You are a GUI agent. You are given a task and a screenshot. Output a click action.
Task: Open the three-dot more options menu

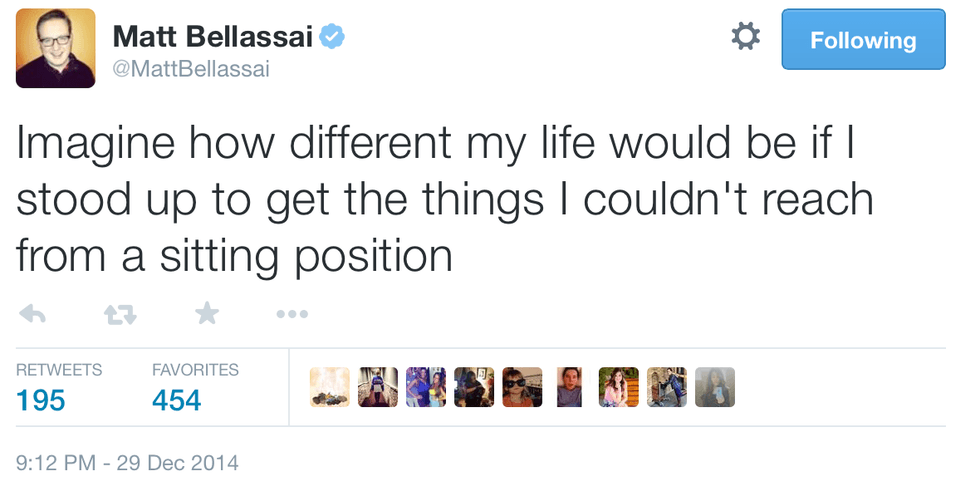292,314
